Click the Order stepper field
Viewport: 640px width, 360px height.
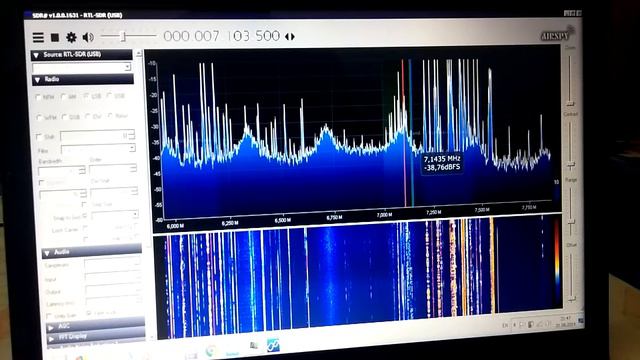(113, 169)
